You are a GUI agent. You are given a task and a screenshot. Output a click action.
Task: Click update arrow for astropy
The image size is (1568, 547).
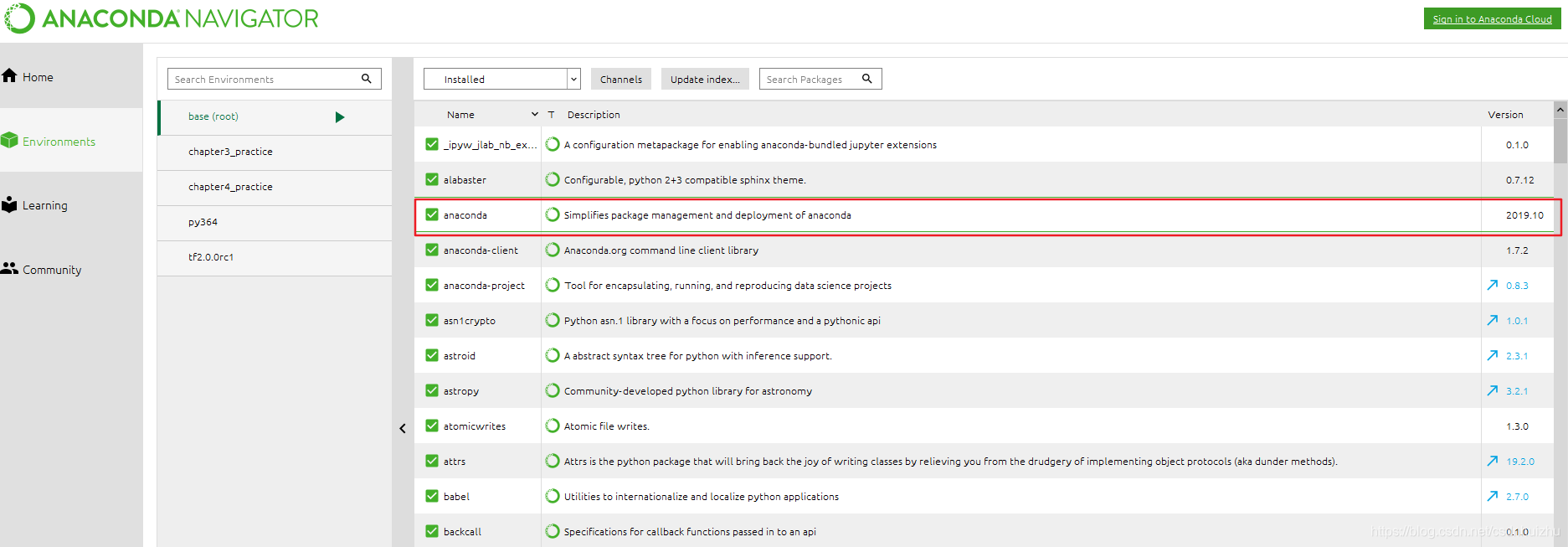click(x=1493, y=390)
